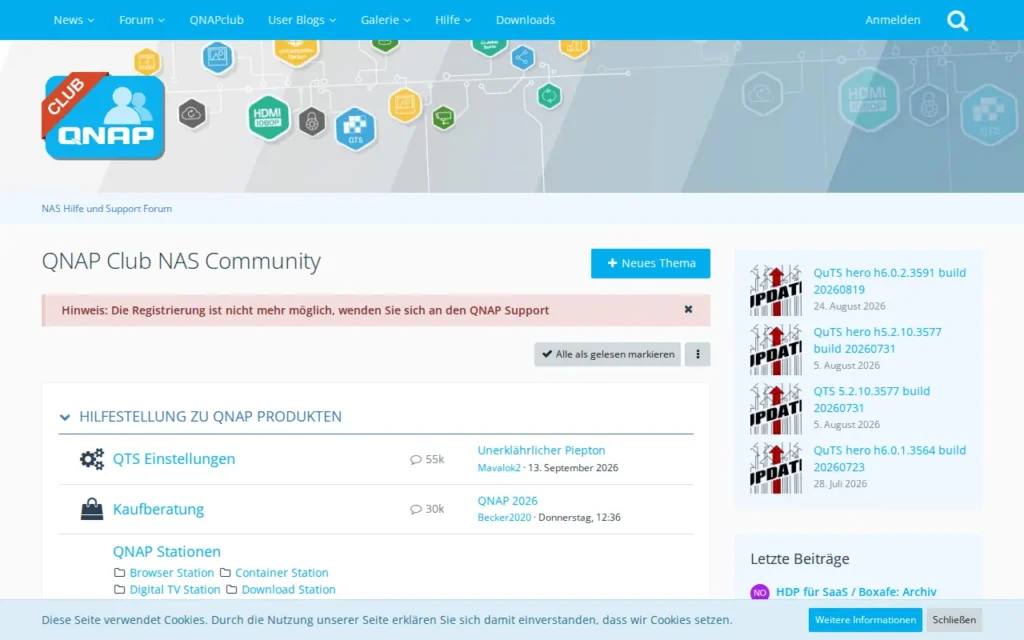Click the Letzte Beiträge heading
The width and height of the screenshot is (1024, 640).
tap(799, 559)
